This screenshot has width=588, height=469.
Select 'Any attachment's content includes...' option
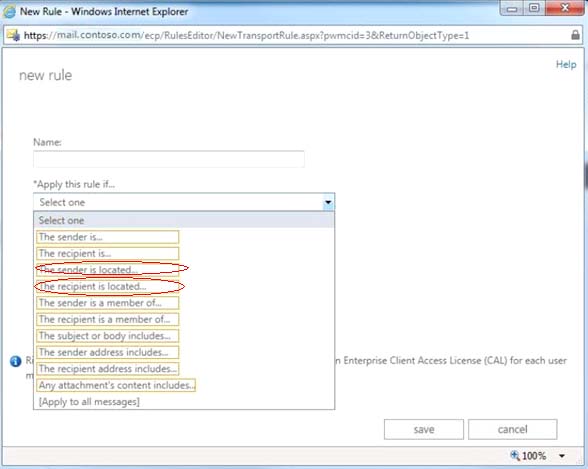coord(116,385)
